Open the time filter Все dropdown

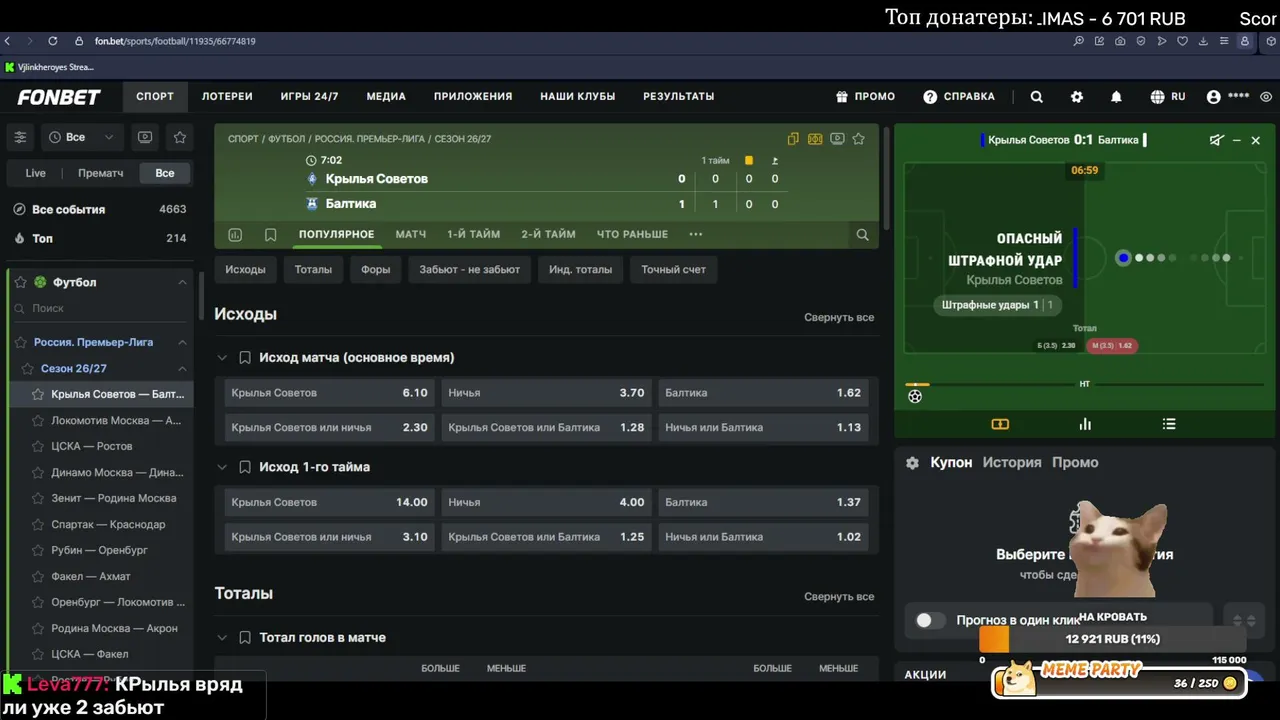[x=82, y=137]
